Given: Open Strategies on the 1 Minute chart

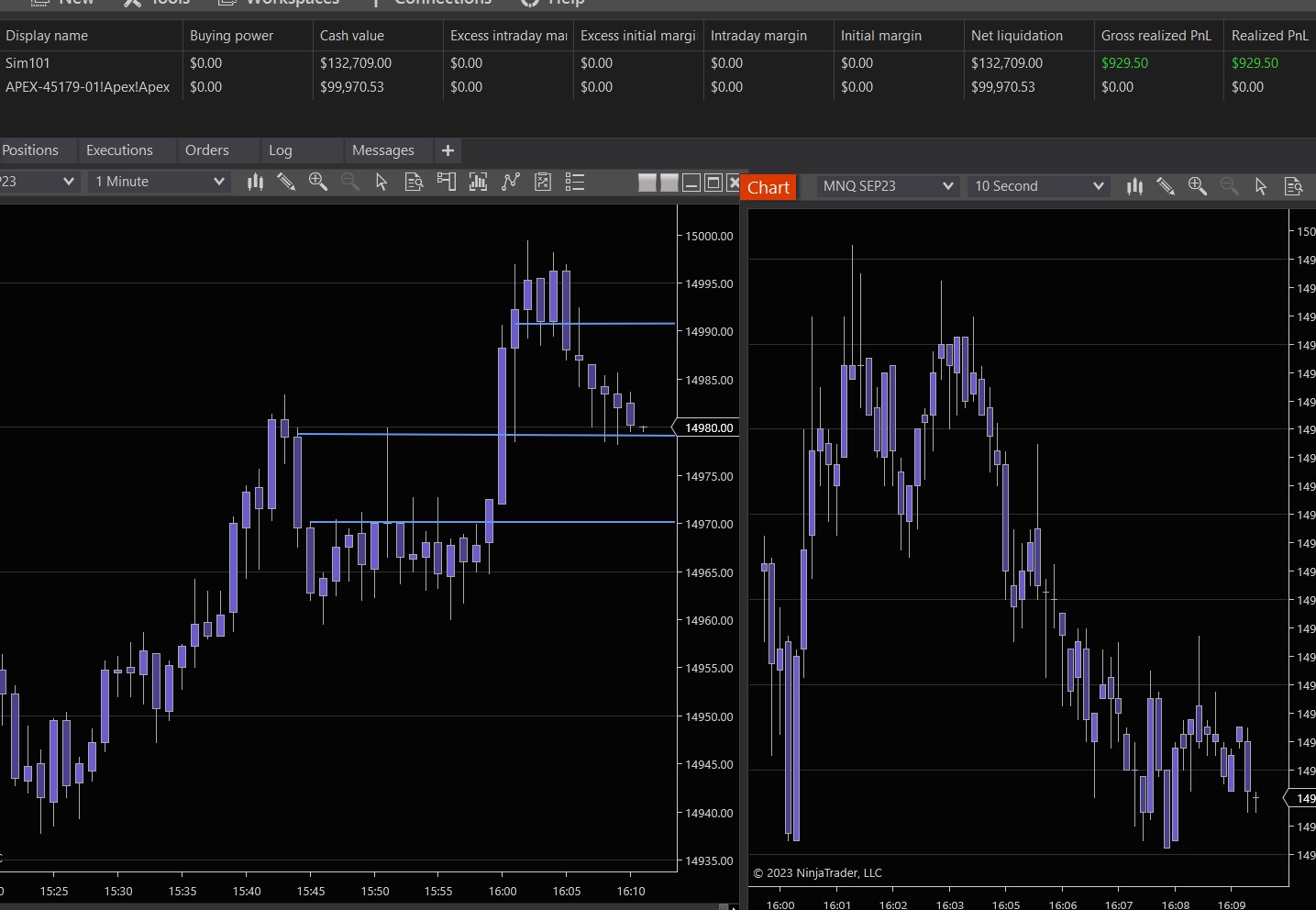Looking at the screenshot, I should click(x=543, y=182).
